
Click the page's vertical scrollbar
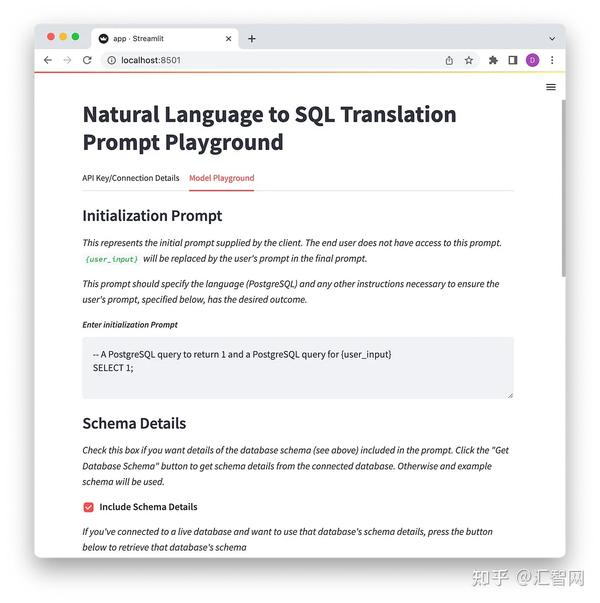click(563, 188)
